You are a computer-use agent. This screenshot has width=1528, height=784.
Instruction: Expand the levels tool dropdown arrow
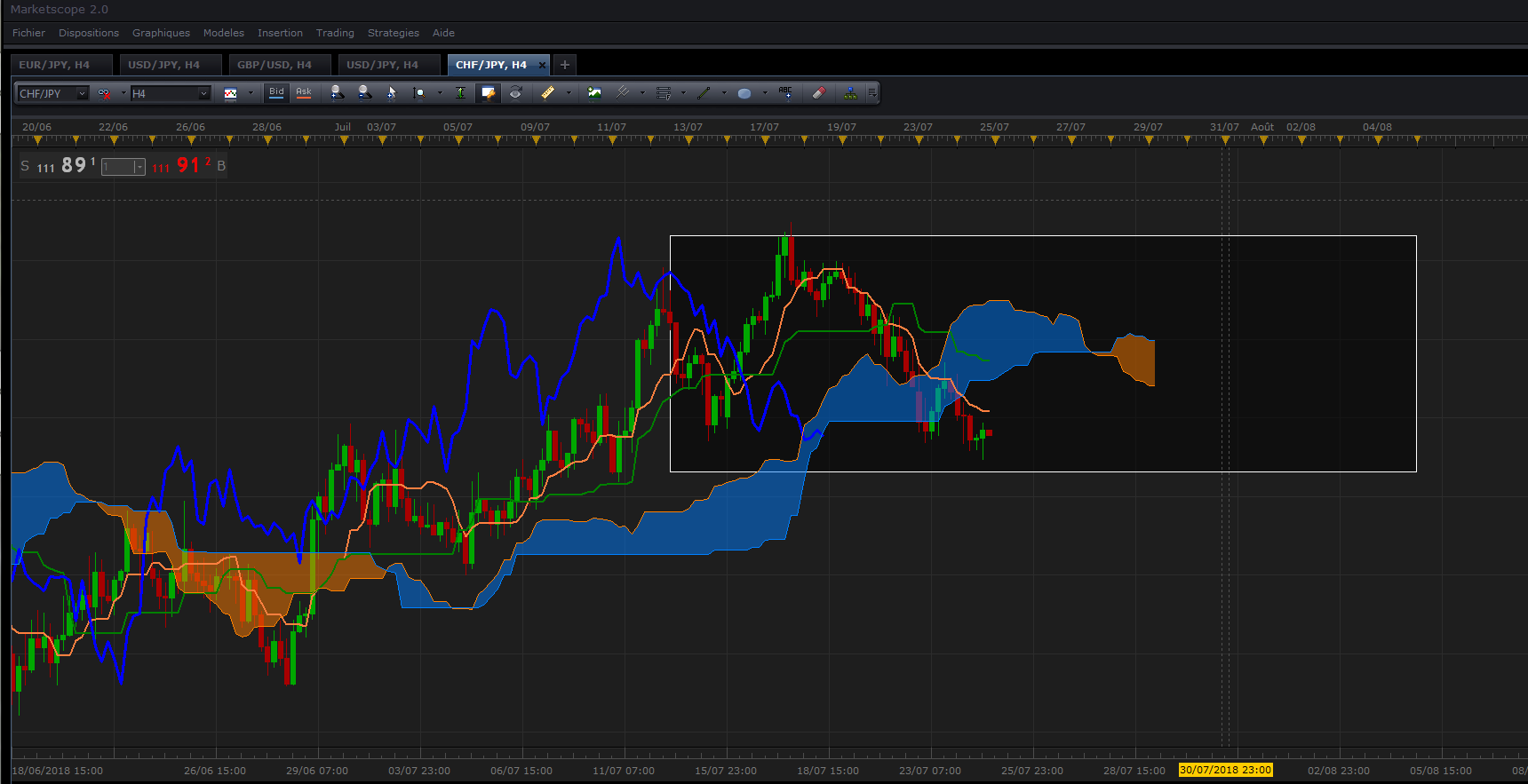683,93
